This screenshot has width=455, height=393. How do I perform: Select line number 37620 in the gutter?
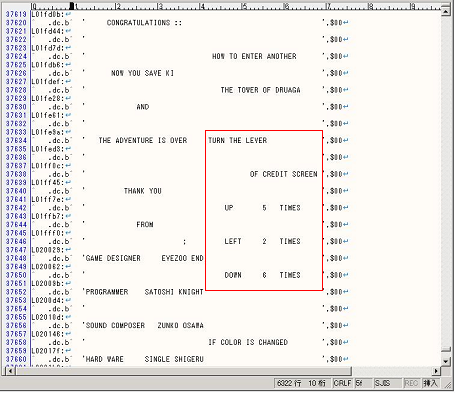(16, 23)
